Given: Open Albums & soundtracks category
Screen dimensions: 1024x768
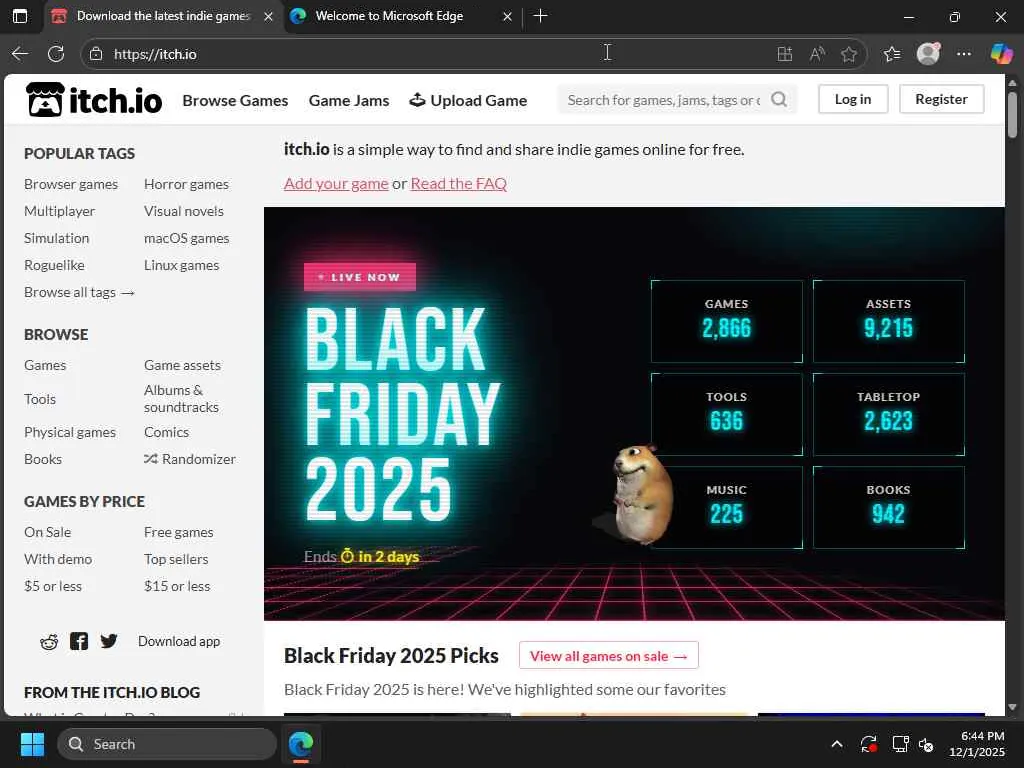Looking at the screenshot, I should coord(182,398).
